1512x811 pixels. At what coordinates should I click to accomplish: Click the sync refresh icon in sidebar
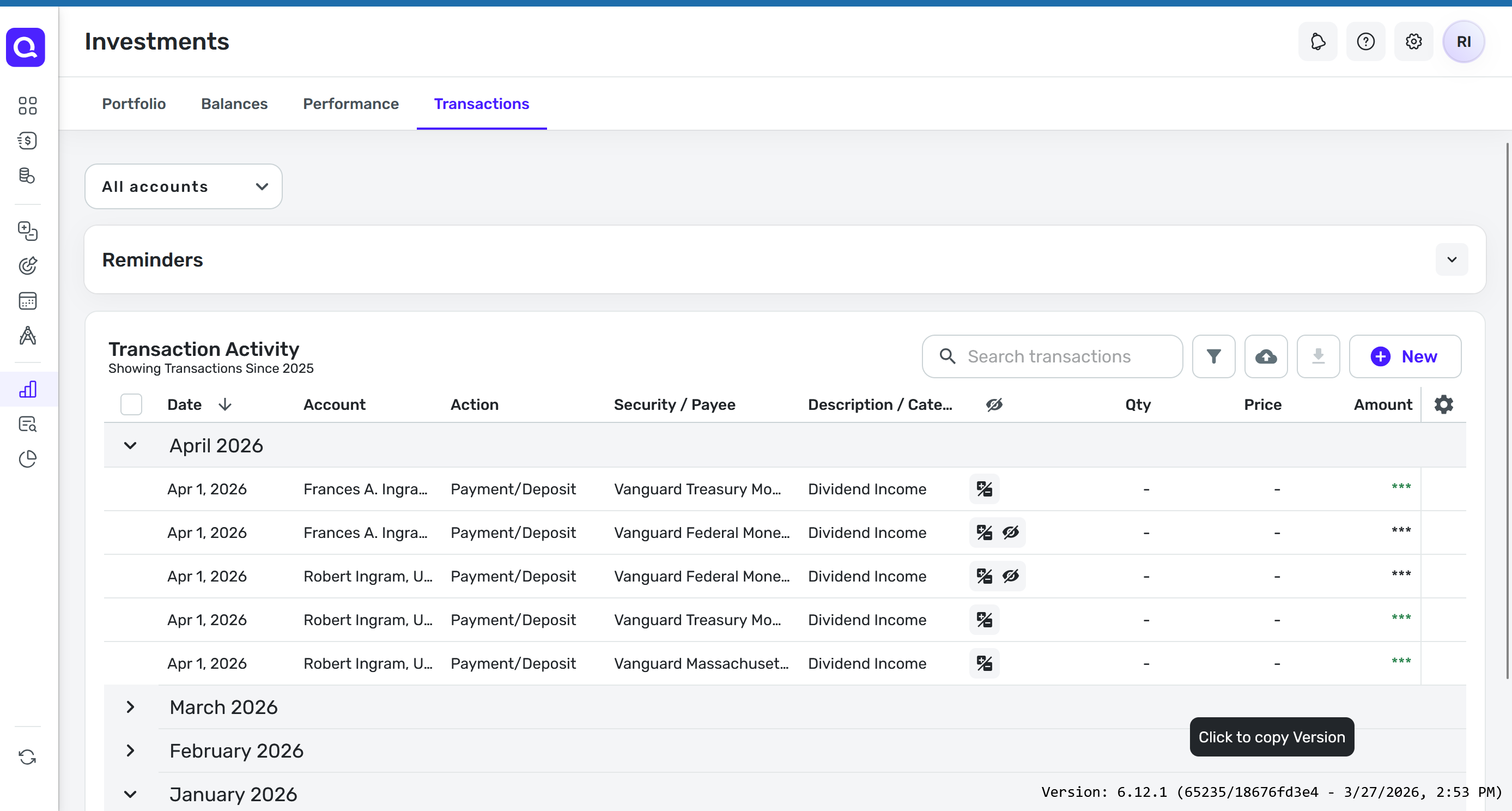[x=28, y=757]
